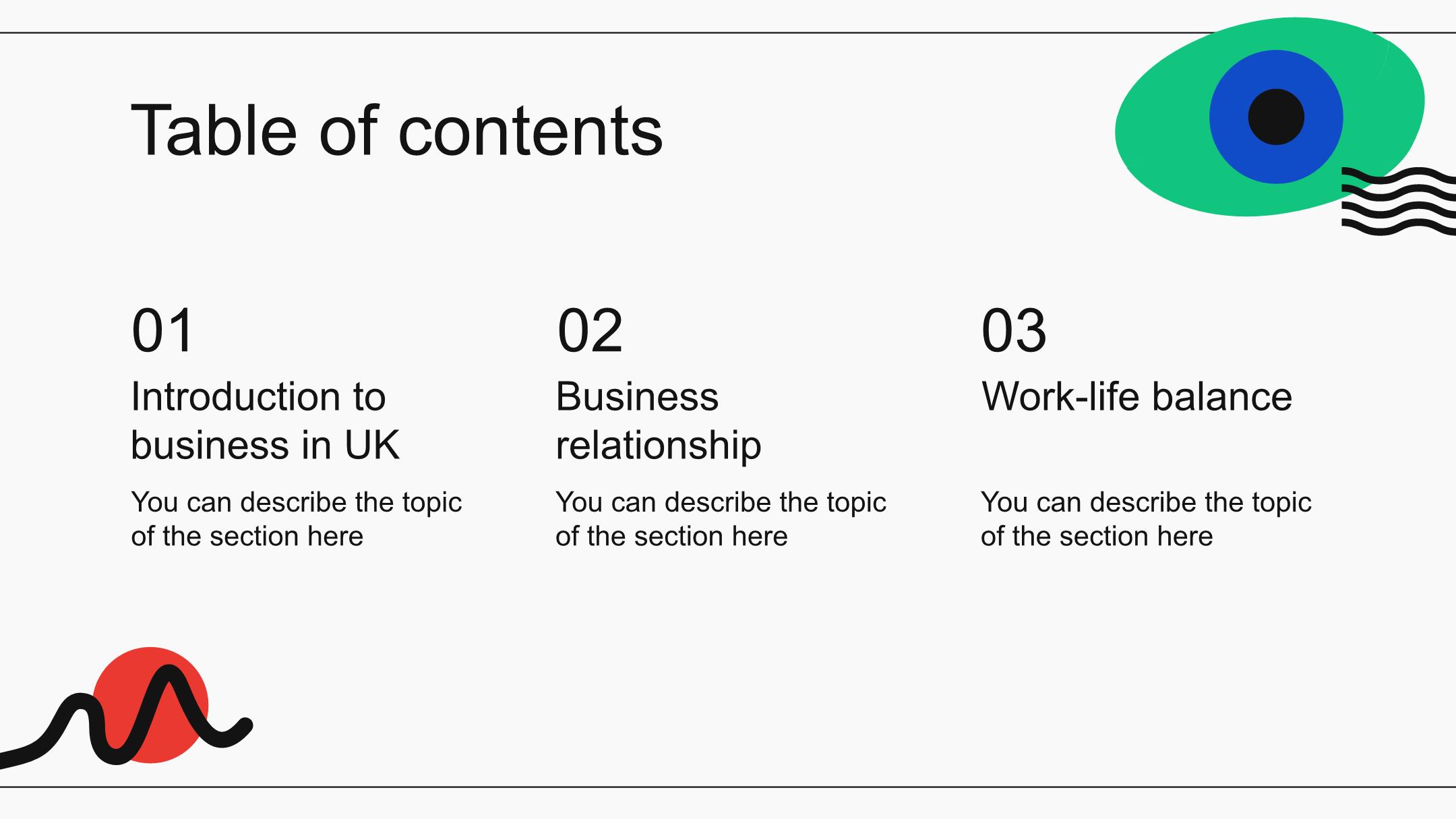Select the description text under 'Work-life balance'

coord(1145,519)
